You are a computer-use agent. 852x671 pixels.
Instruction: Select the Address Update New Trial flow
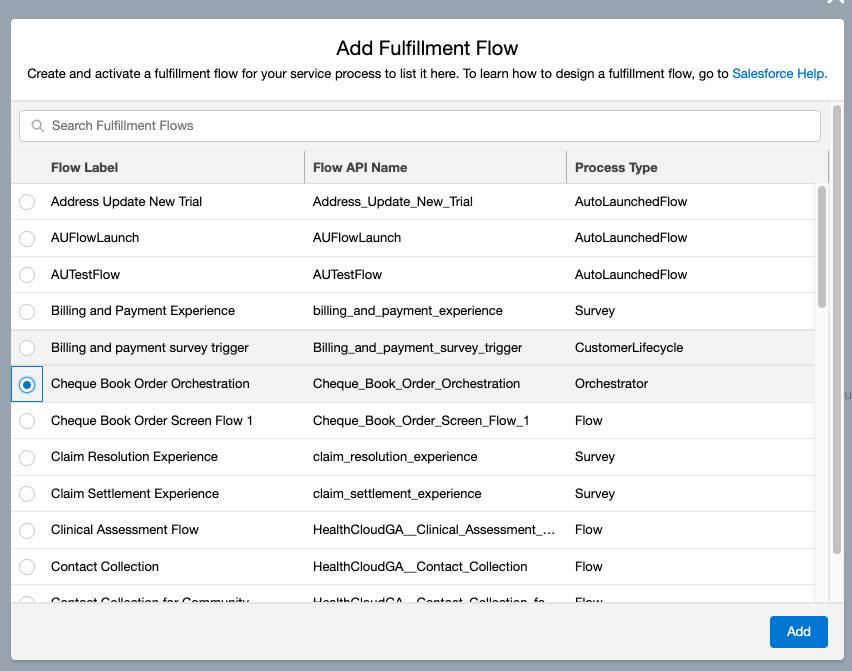coord(27,201)
